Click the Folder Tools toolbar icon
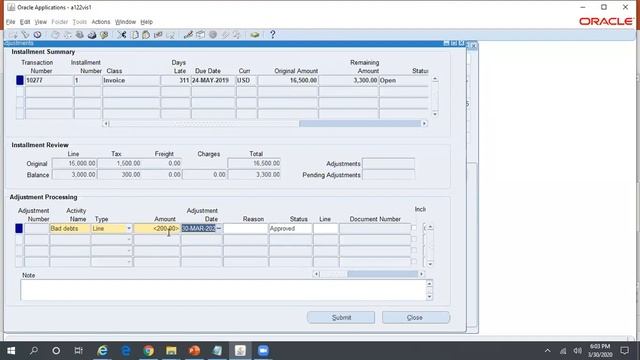640x360 pixels. pyautogui.click(x=237, y=35)
